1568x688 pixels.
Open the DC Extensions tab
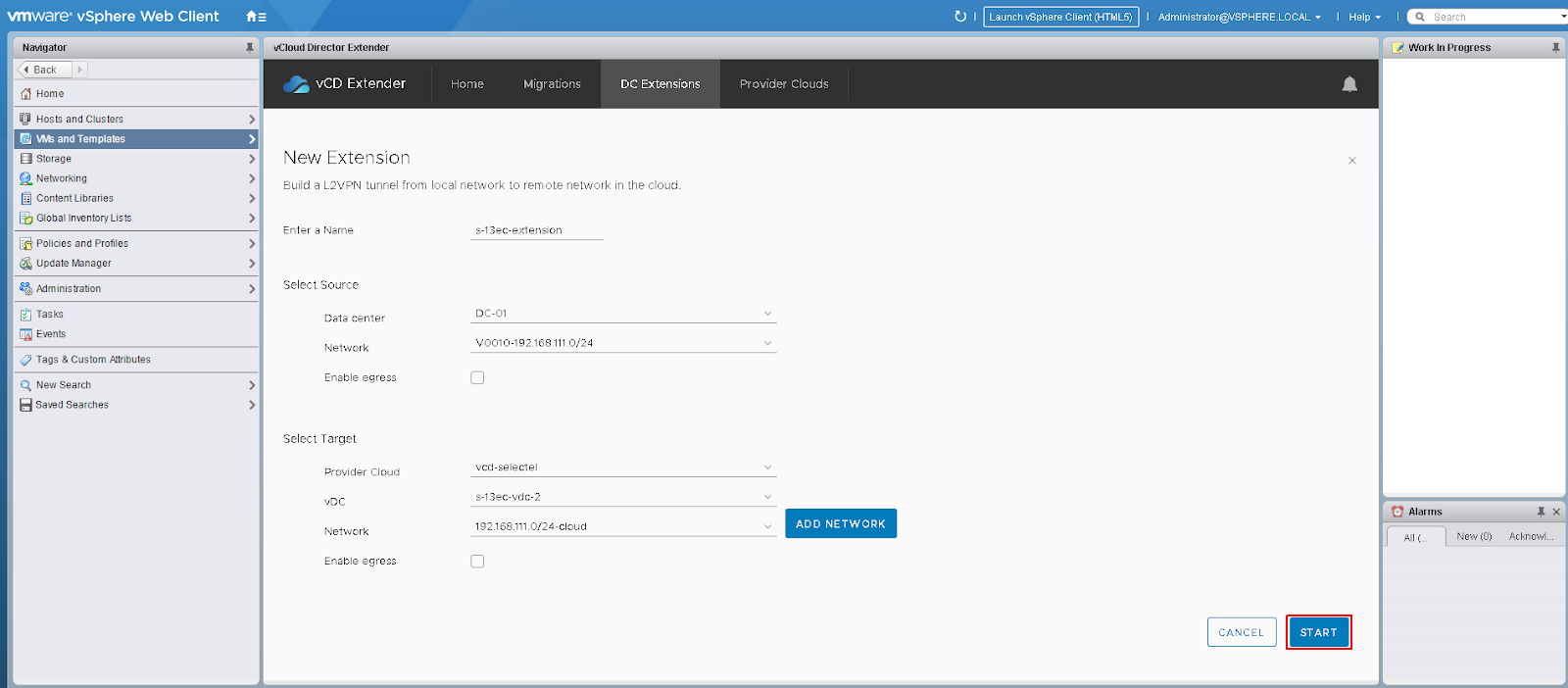tap(661, 84)
